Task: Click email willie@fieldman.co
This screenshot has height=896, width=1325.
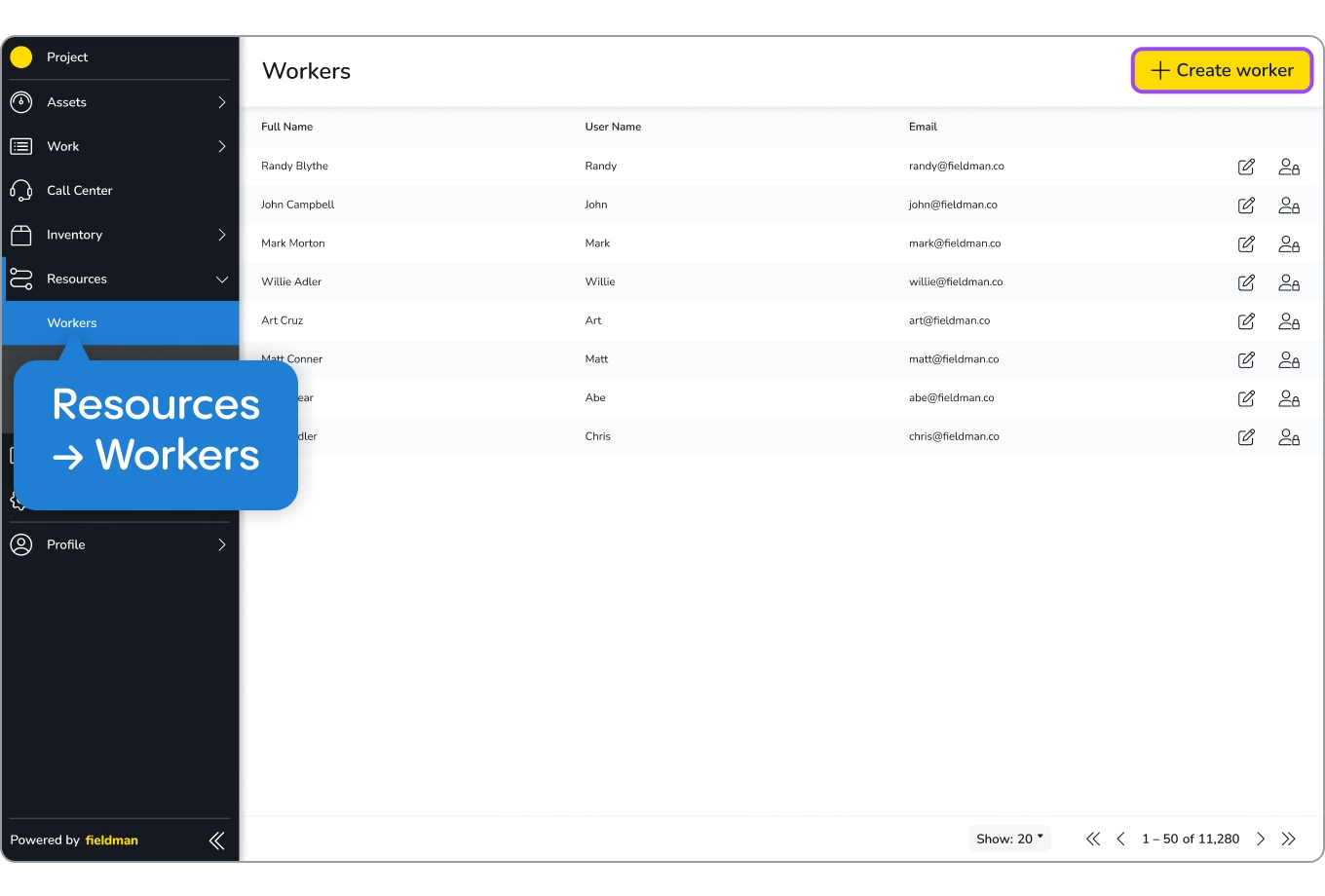Action: pos(956,281)
